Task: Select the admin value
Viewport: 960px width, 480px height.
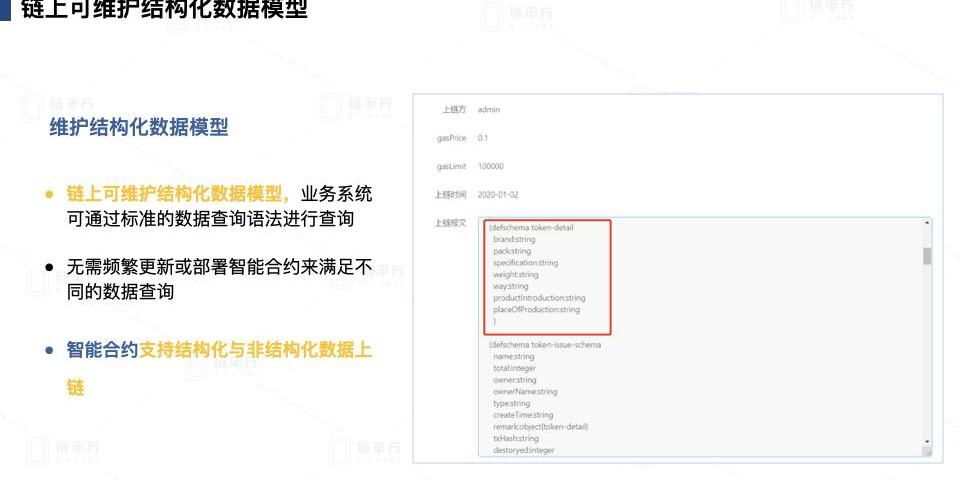Action: click(x=489, y=110)
